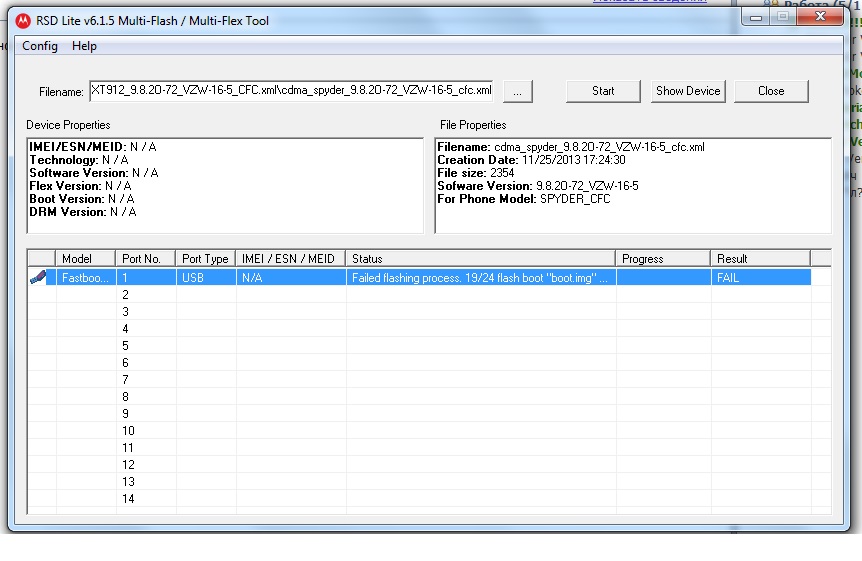862x561 pixels.
Task: Click the DRM Version line
Action: [83, 212]
